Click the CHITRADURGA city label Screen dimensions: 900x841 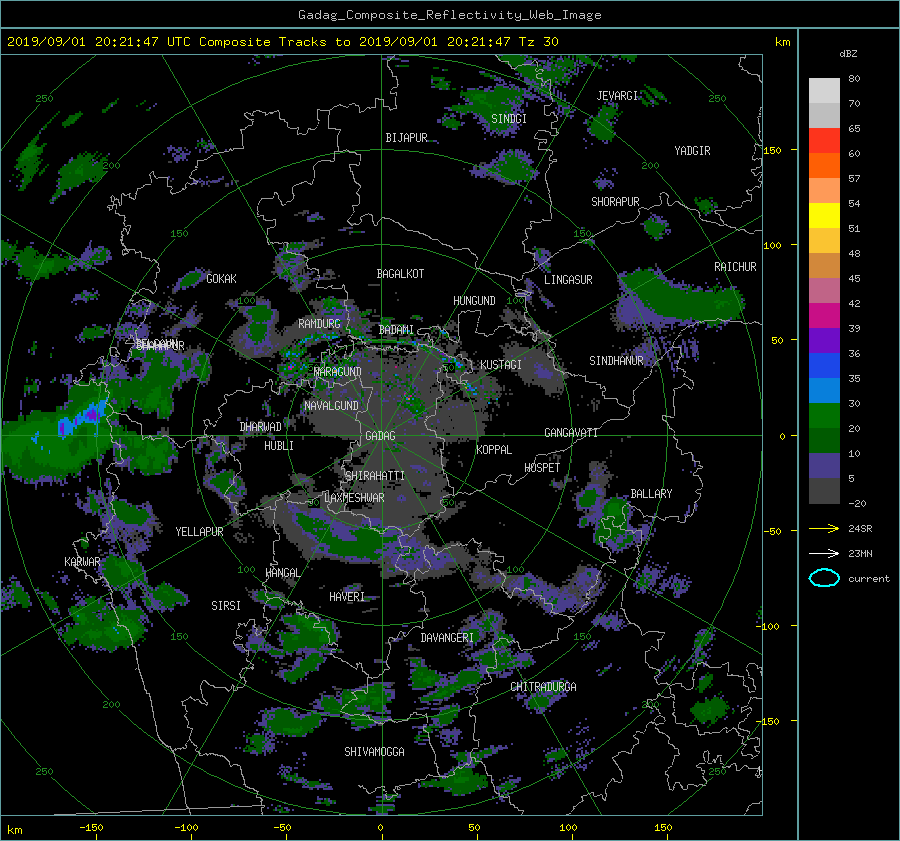544,687
